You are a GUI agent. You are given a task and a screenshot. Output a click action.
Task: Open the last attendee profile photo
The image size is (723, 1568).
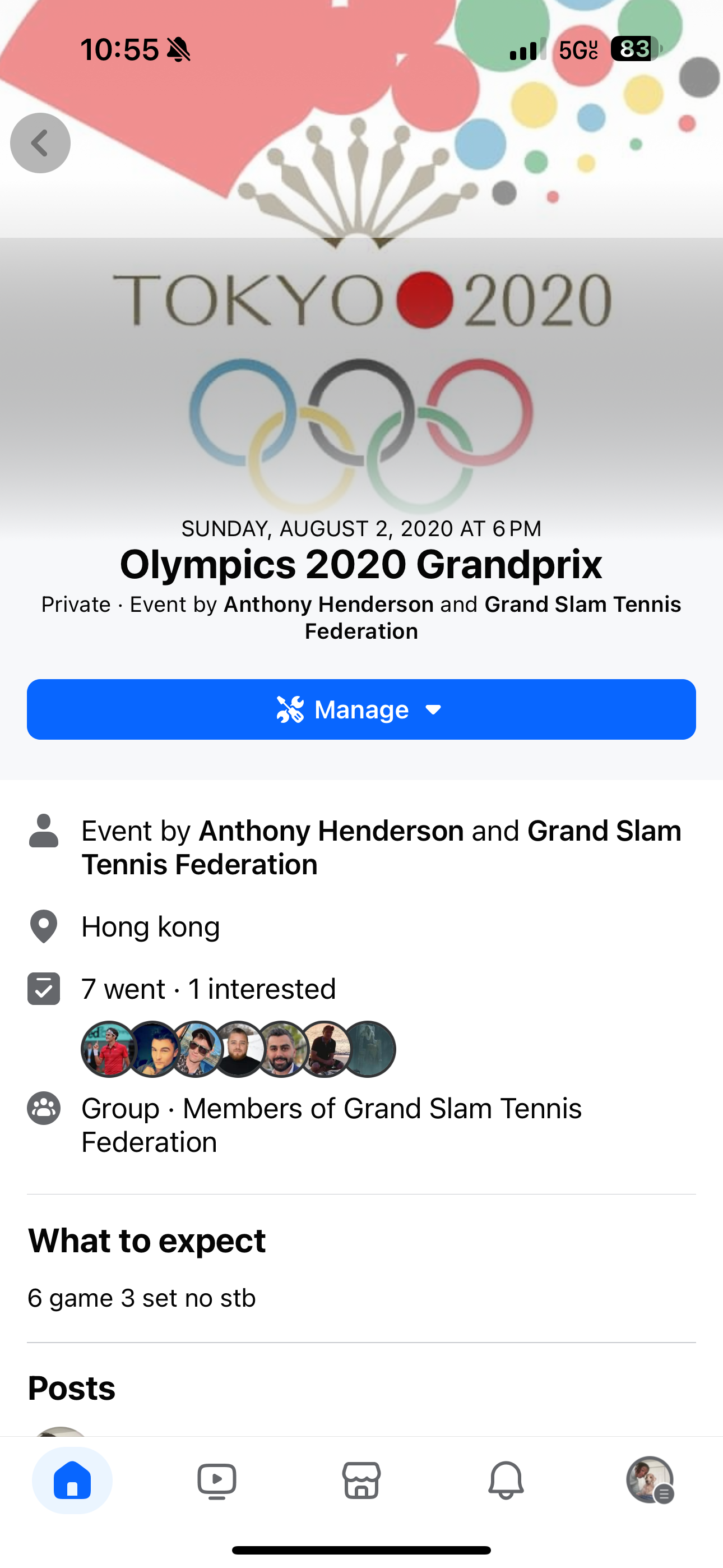[x=368, y=1049]
